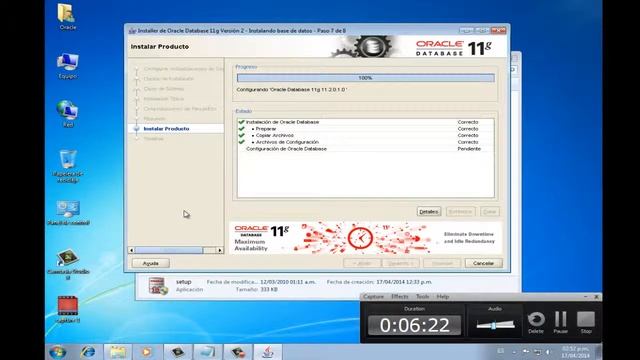The width and height of the screenshot is (640, 360).
Task: Click the Ayuda button in installer
Action: 151,263
